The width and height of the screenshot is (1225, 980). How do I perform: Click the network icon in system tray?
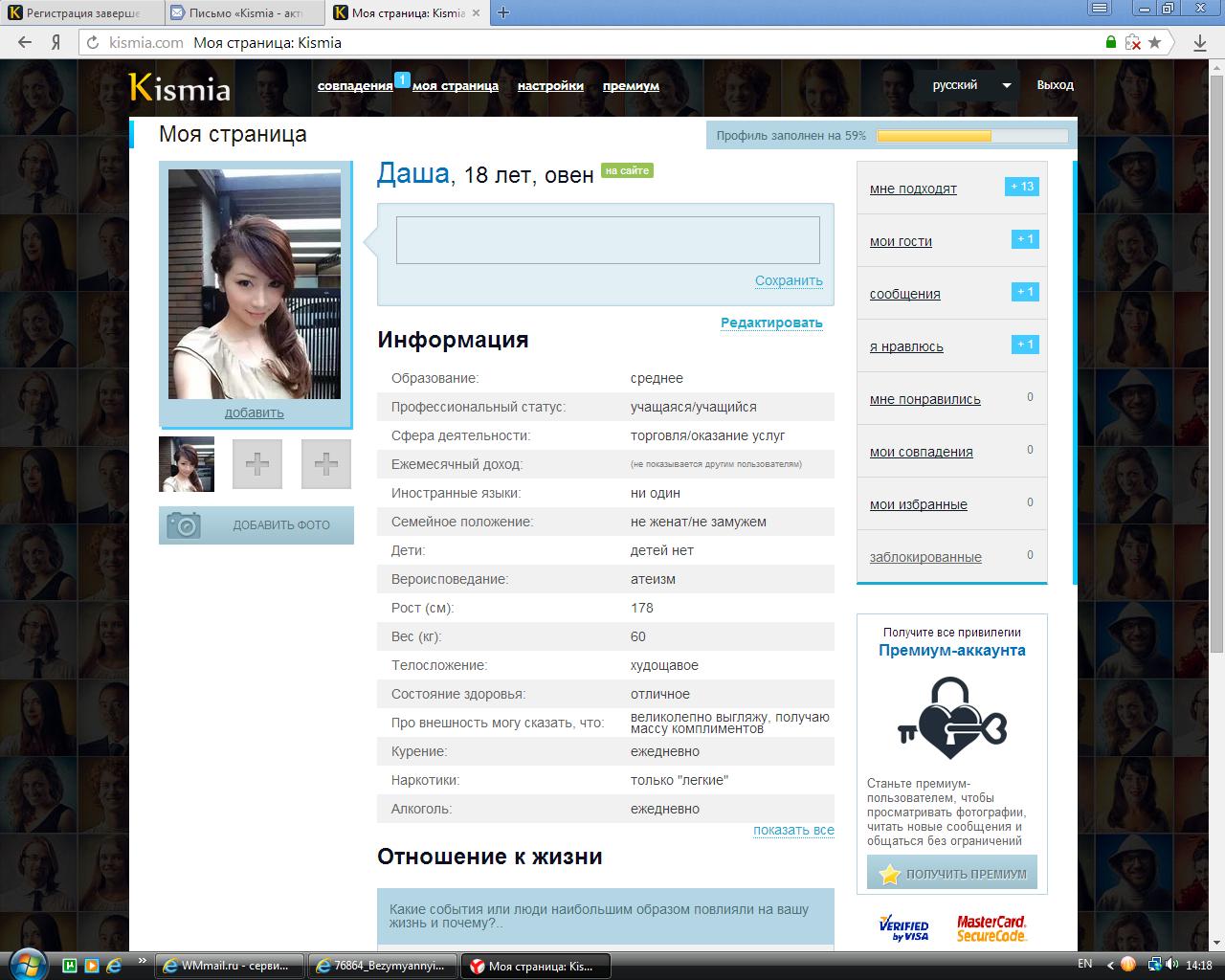(x=1153, y=965)
